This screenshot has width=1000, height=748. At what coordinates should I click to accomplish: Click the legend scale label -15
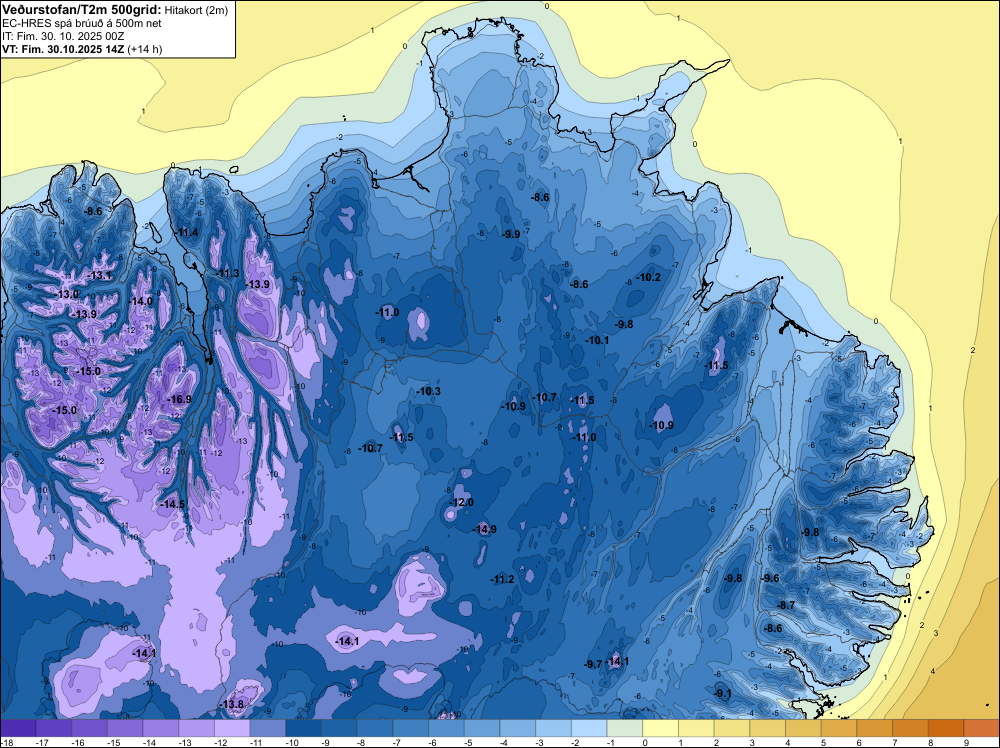tap(114, 742)
